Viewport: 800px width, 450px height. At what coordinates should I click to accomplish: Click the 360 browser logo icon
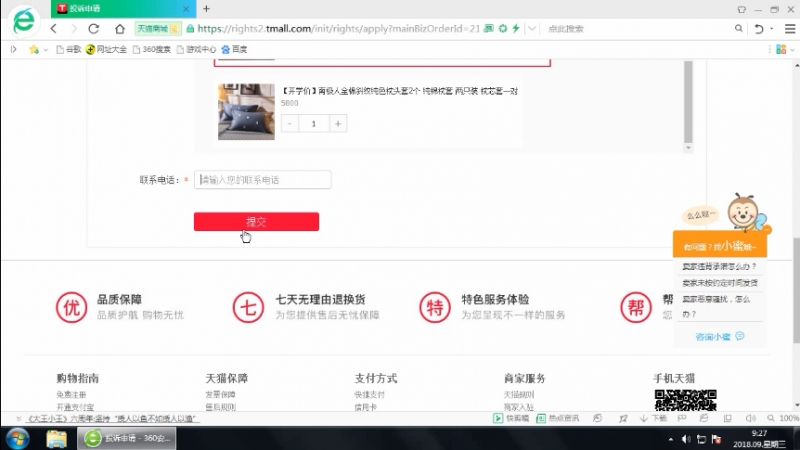click(x=23, y=21)
